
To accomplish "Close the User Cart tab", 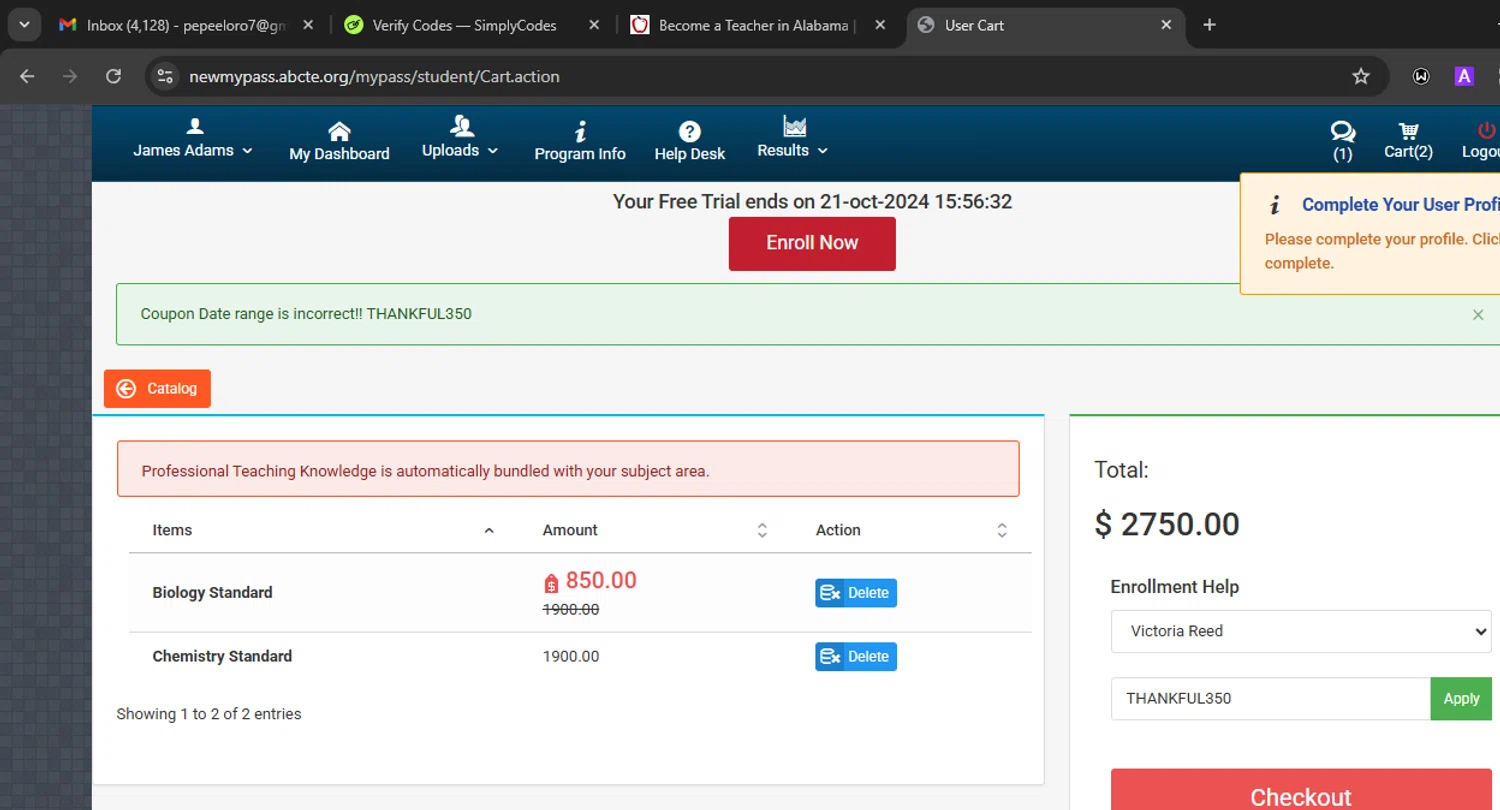I will point(1166,25).
